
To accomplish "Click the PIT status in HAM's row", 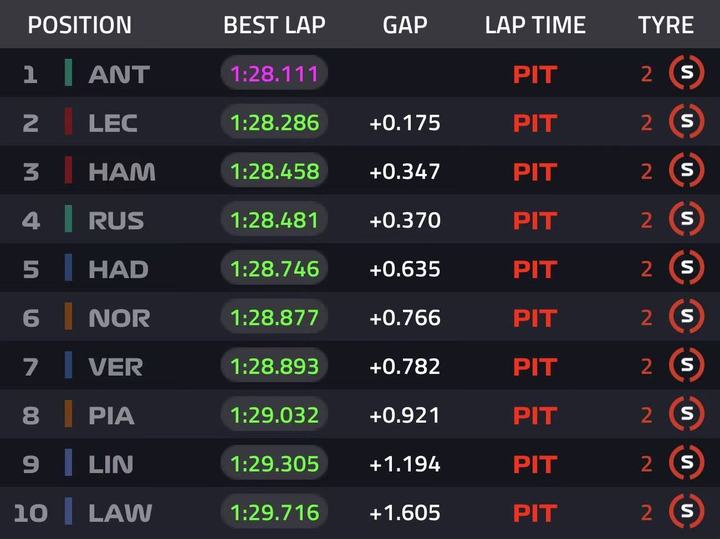I will click(x=535, y=172).
